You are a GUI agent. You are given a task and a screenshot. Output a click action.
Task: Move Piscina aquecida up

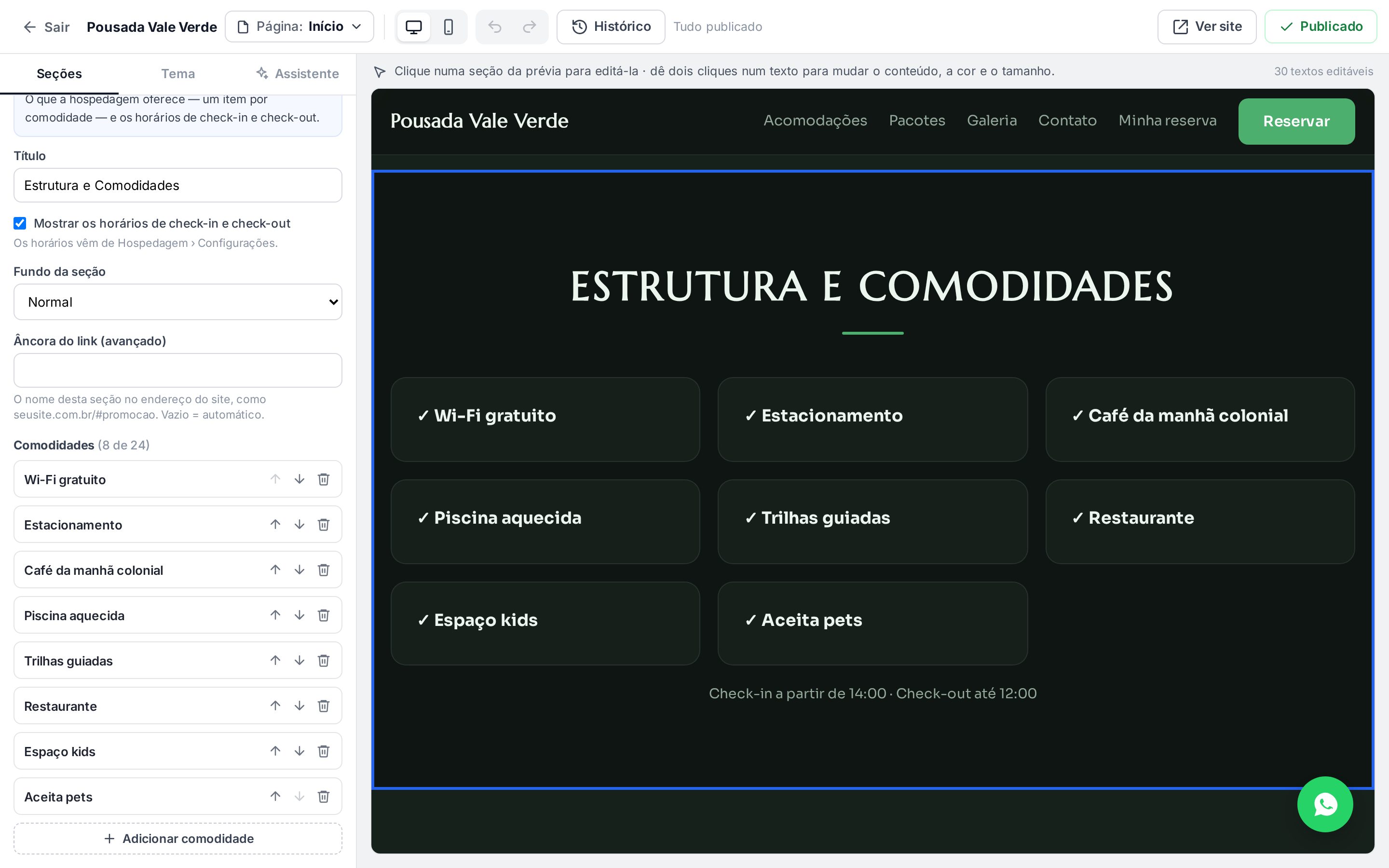tap(275, 615)
